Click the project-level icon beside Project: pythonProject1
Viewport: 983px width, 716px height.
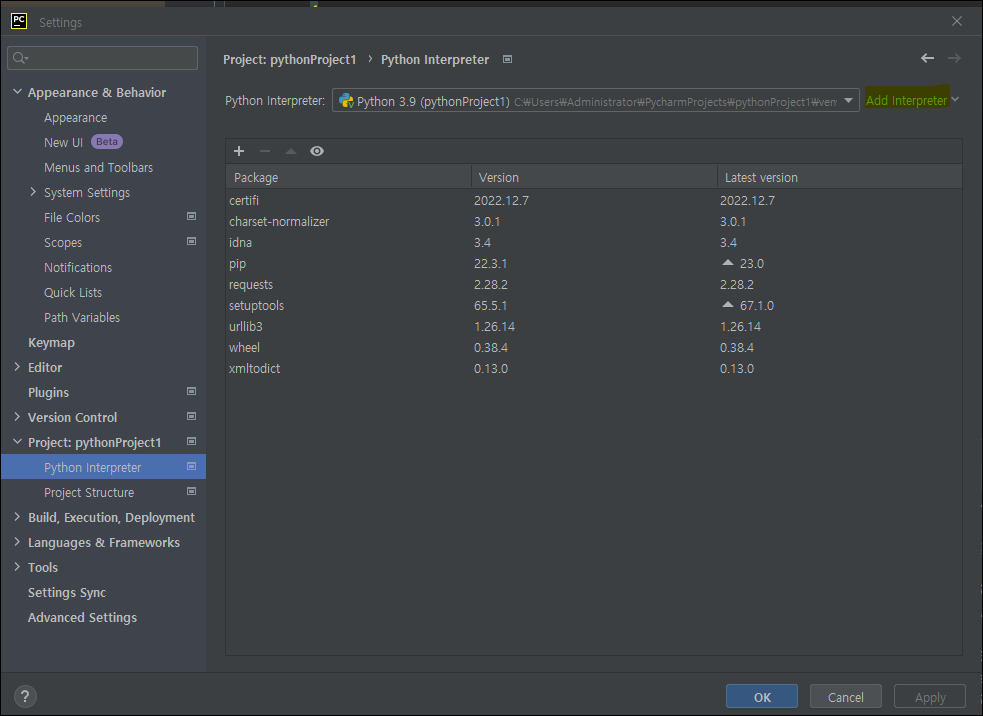click(x=192, y=441)
